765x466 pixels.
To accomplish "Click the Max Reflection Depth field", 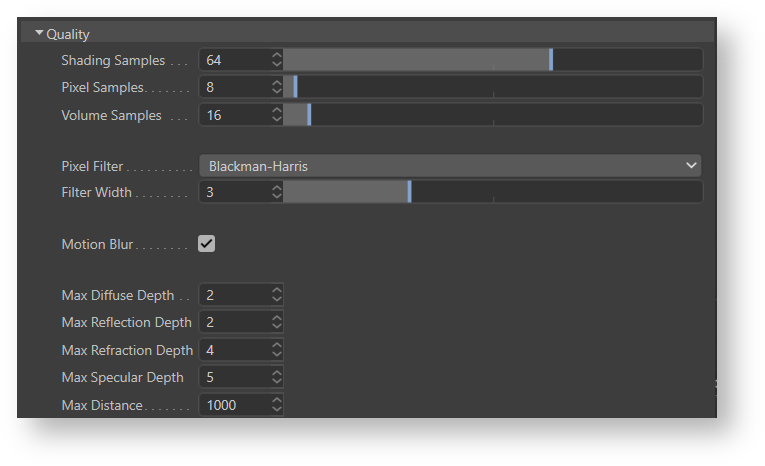I will point(235,322).
